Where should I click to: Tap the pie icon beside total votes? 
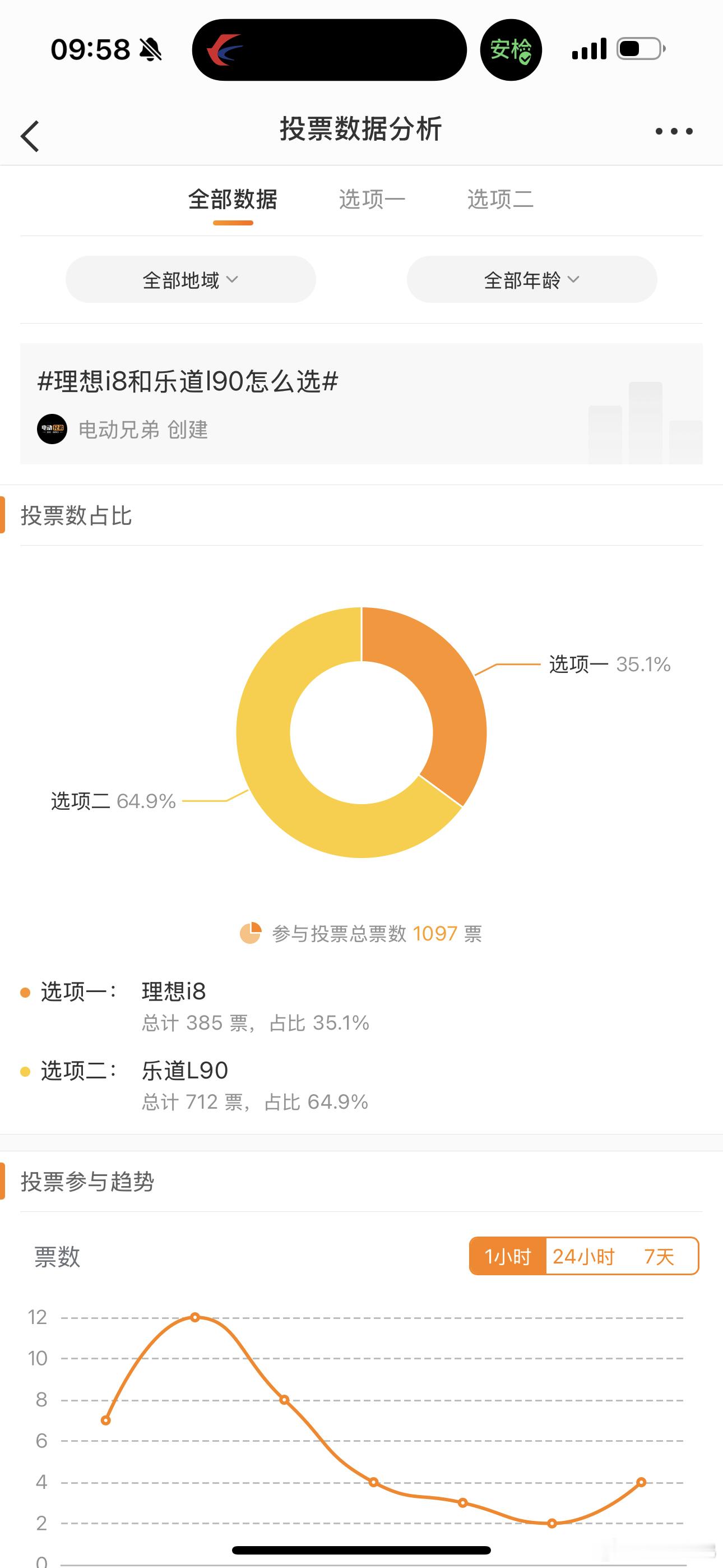pyautogui.click(x=250, y=933)
